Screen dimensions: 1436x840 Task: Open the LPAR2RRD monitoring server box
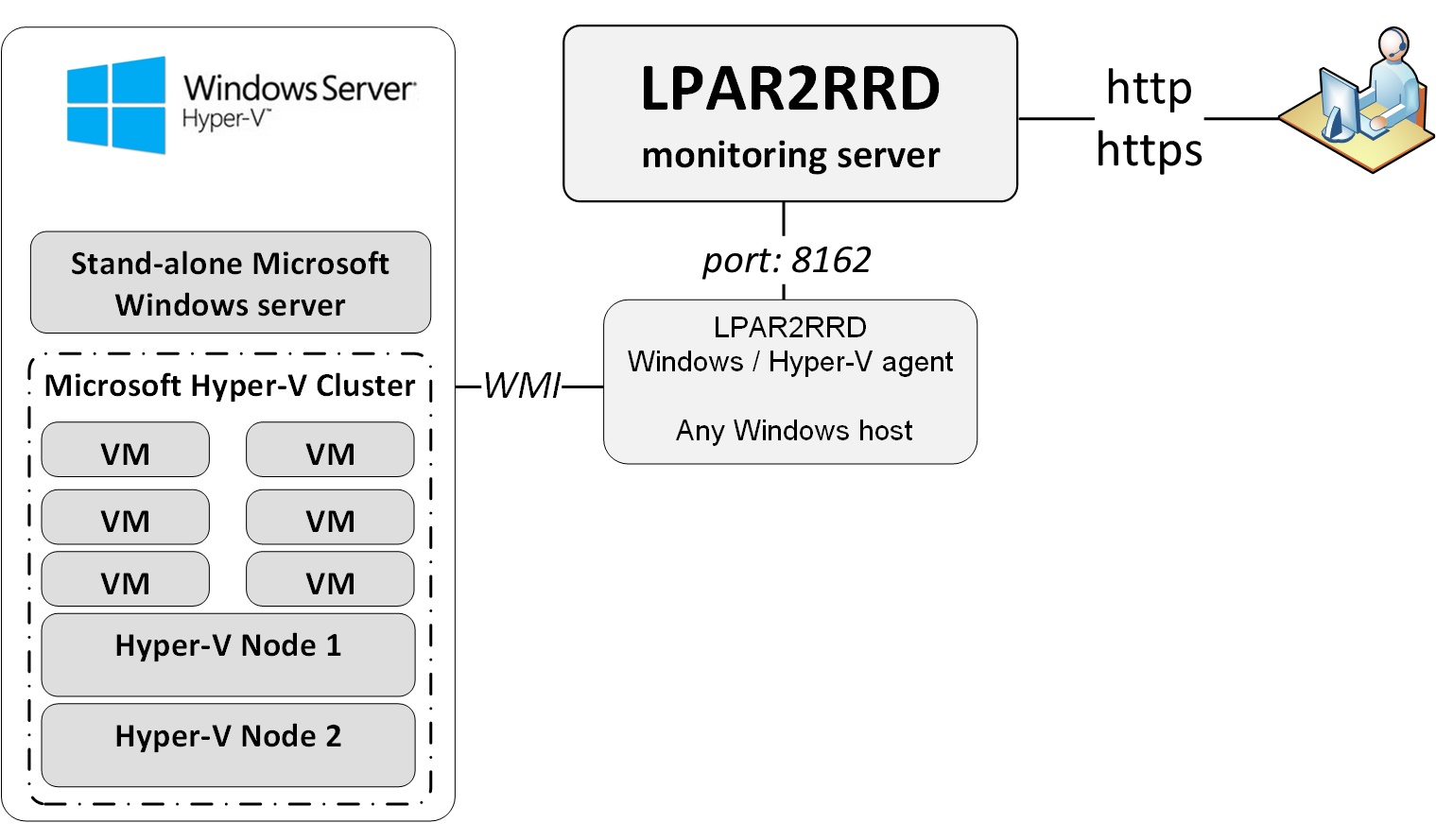(x=789, y=111)
